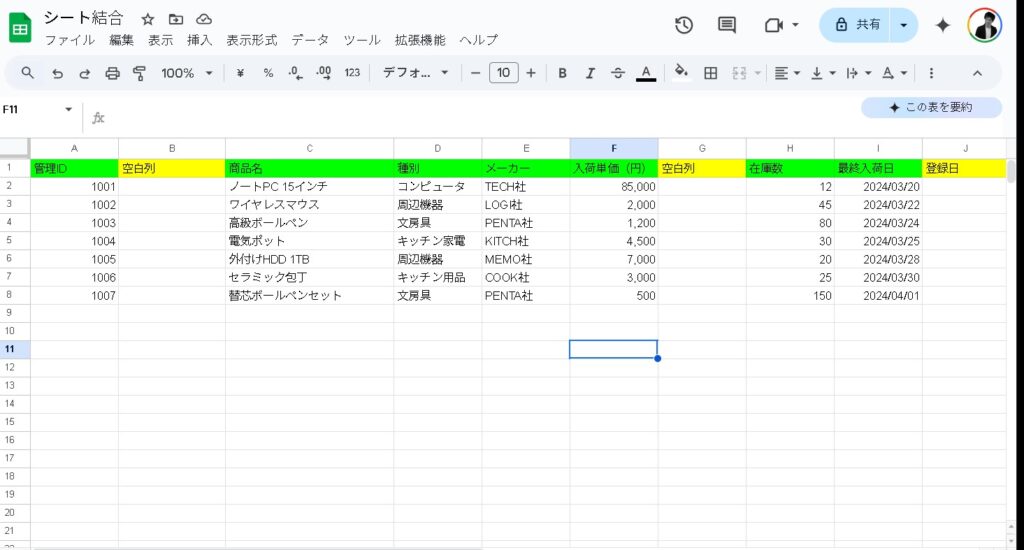This screenshot has width=1024, height=550.
Task: Select the paint format roller tool
Action: click(139, 73)
